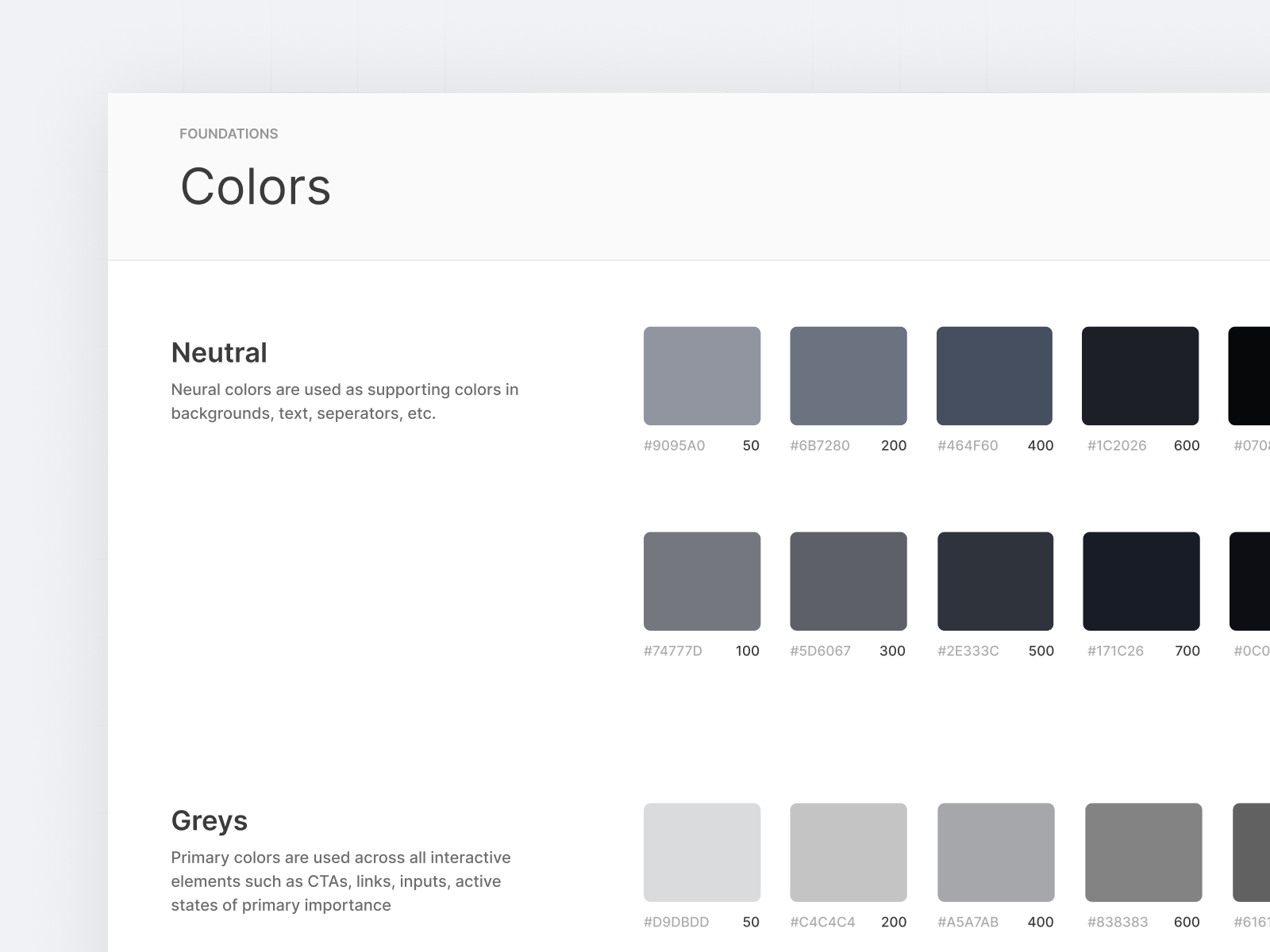Click the #171C26 Neutral 700 swatch

point(1141,581)
